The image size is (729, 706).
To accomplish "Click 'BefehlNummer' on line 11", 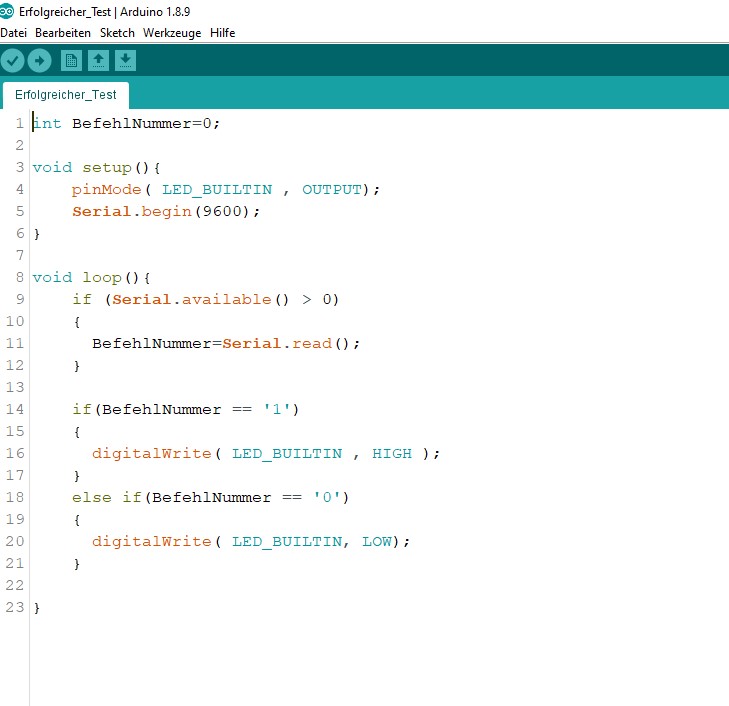I will click(x=152, y=343).
